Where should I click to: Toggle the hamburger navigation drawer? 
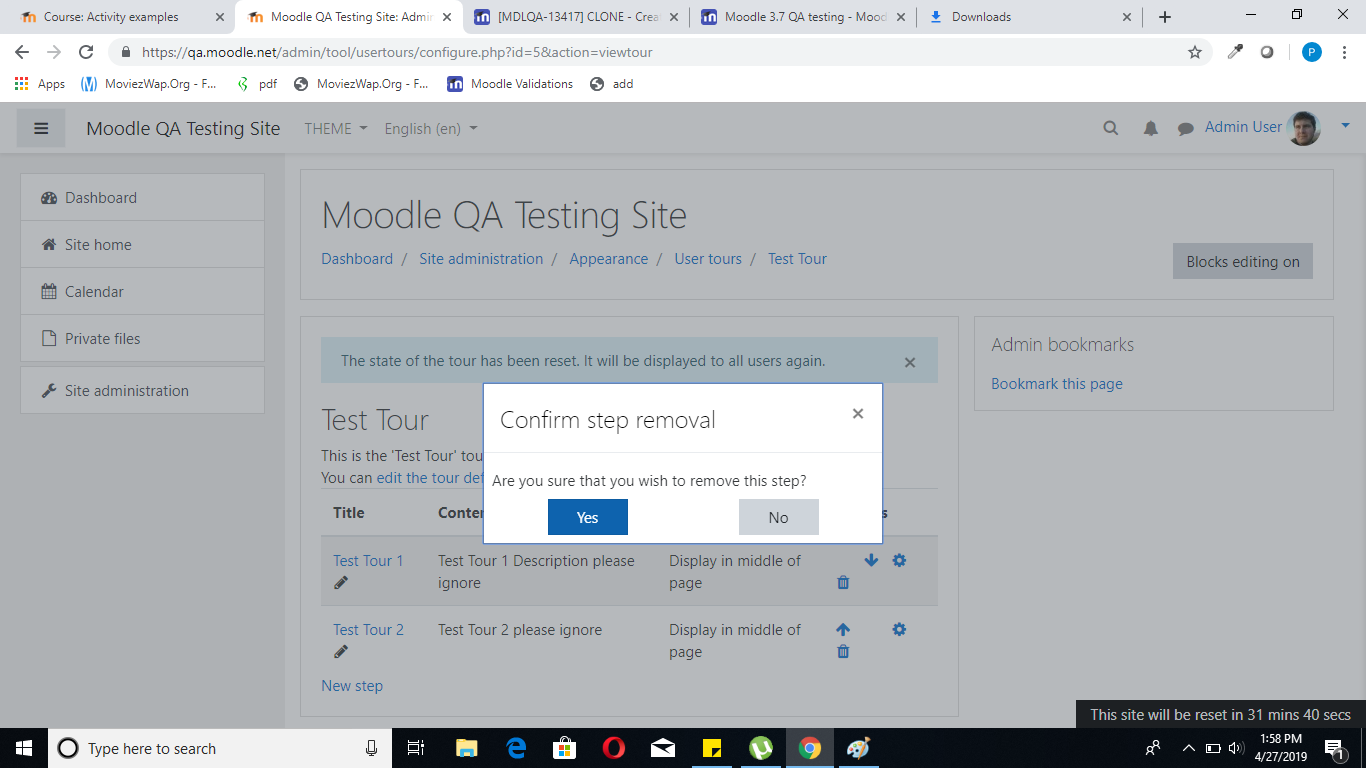coord(41,128)
